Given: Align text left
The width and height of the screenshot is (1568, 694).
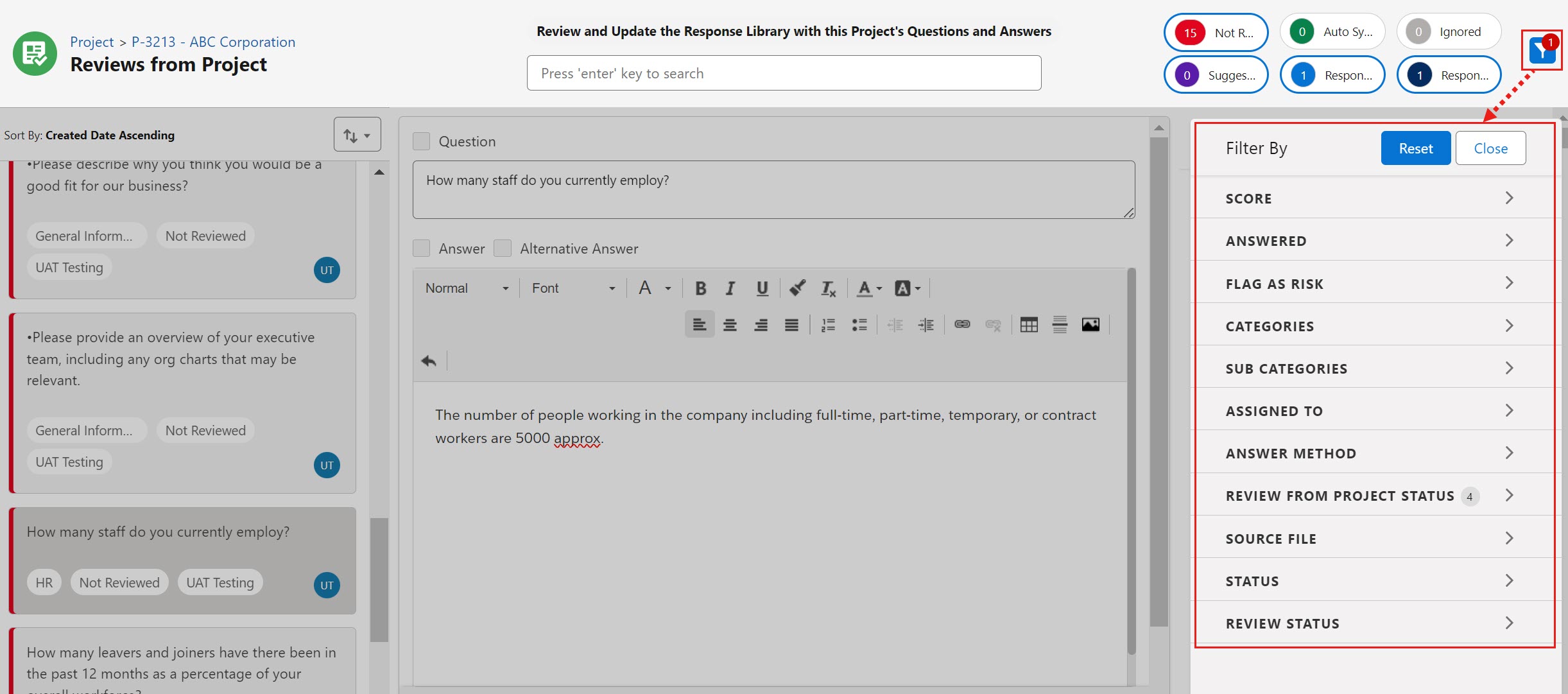Looking at the screenshot, I should point(700,324).
